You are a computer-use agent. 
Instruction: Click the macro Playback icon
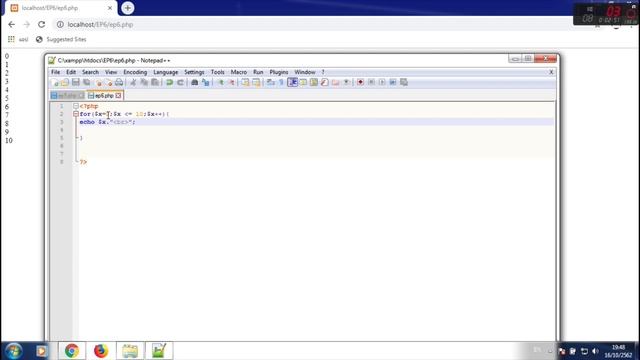tap(382, 82)
